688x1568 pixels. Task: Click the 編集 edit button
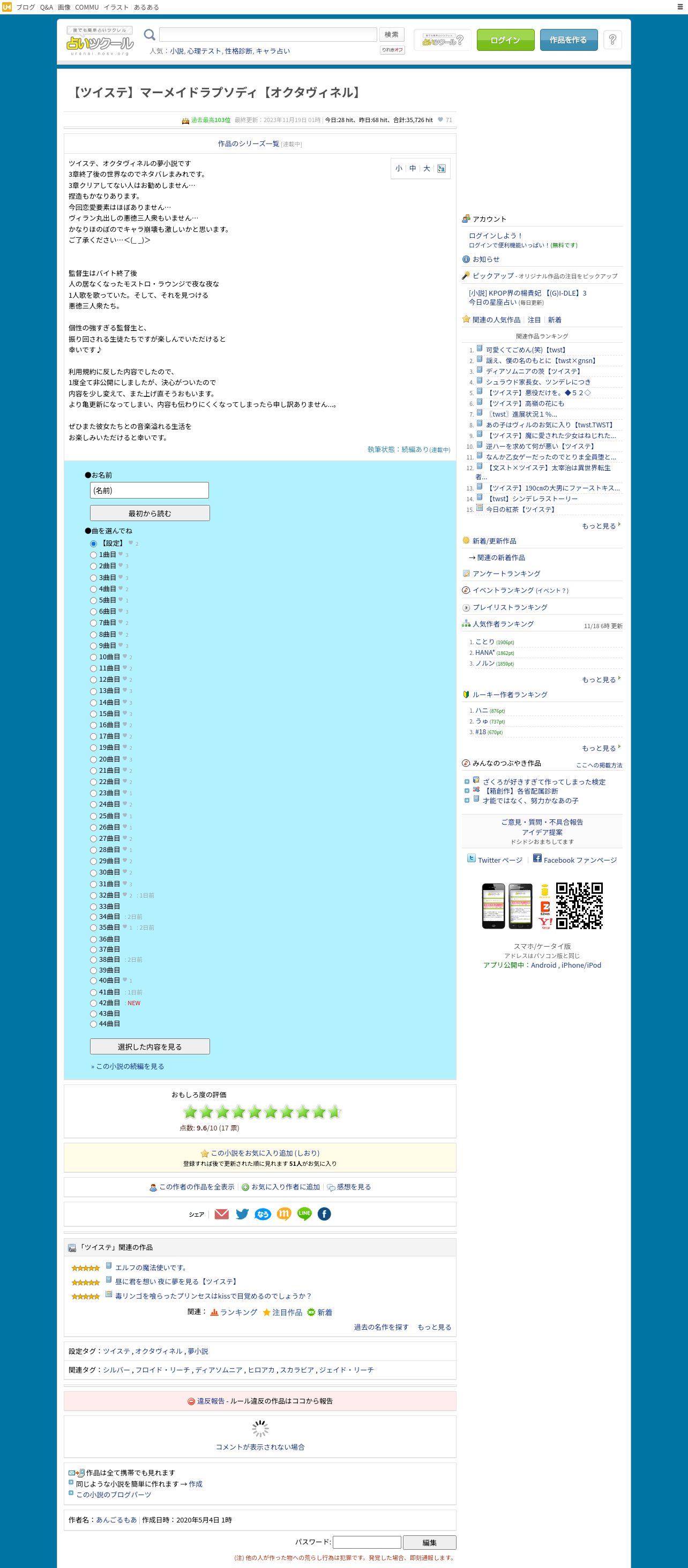click(429, 1542)
